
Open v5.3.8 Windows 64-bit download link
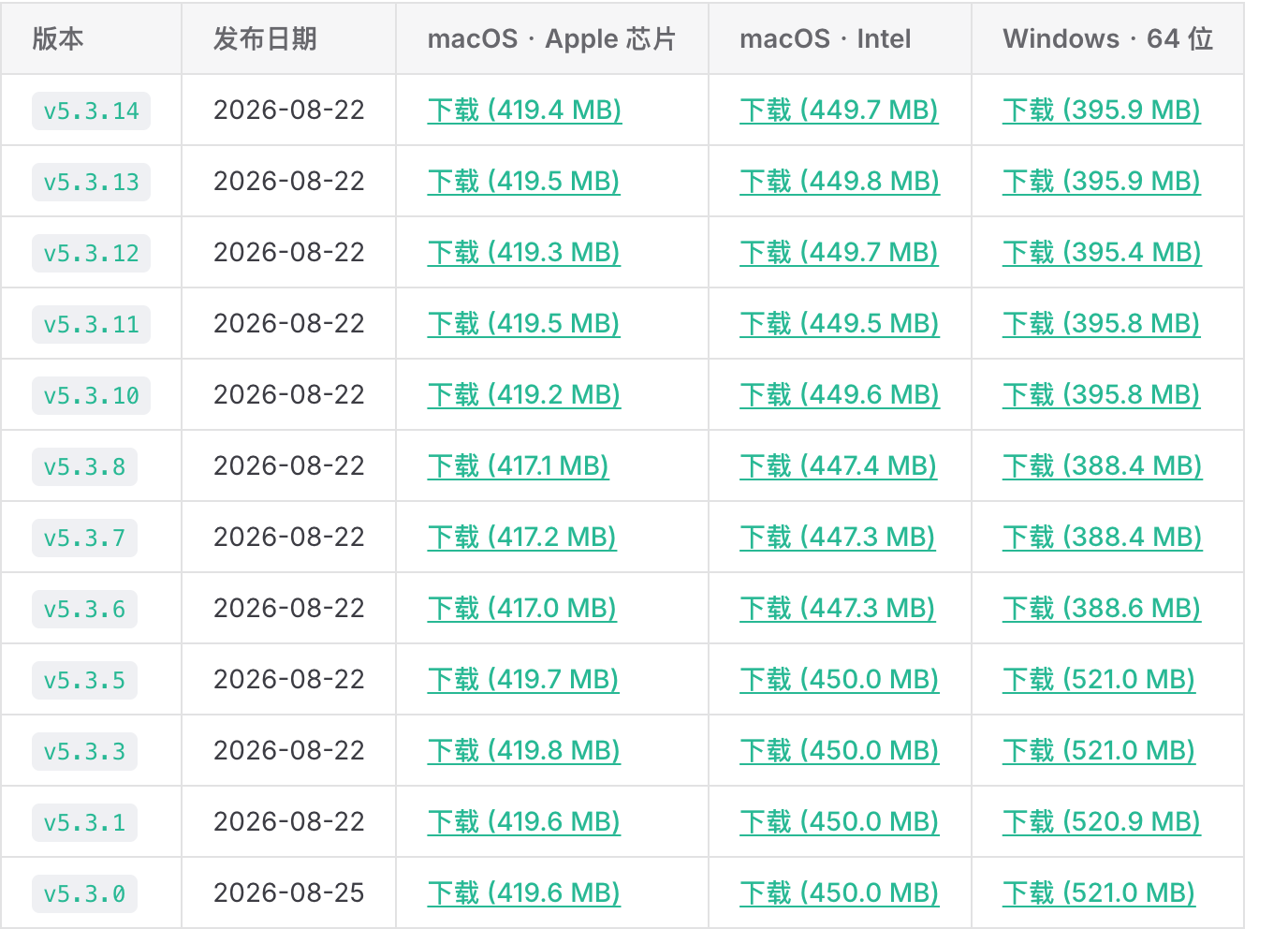[x=1103, y=466]
